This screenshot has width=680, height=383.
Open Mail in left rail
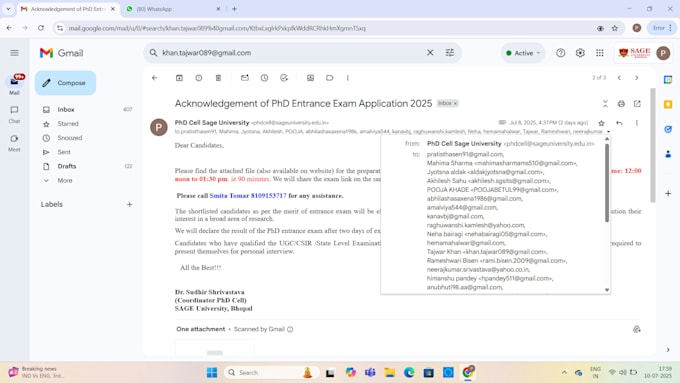(x=14, y=85)
